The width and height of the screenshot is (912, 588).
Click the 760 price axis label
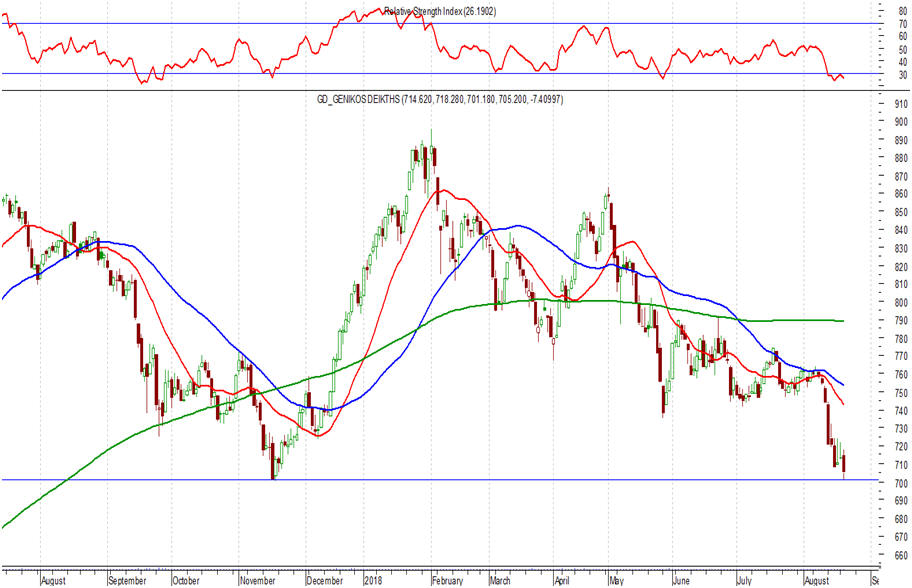coord(901,375)
